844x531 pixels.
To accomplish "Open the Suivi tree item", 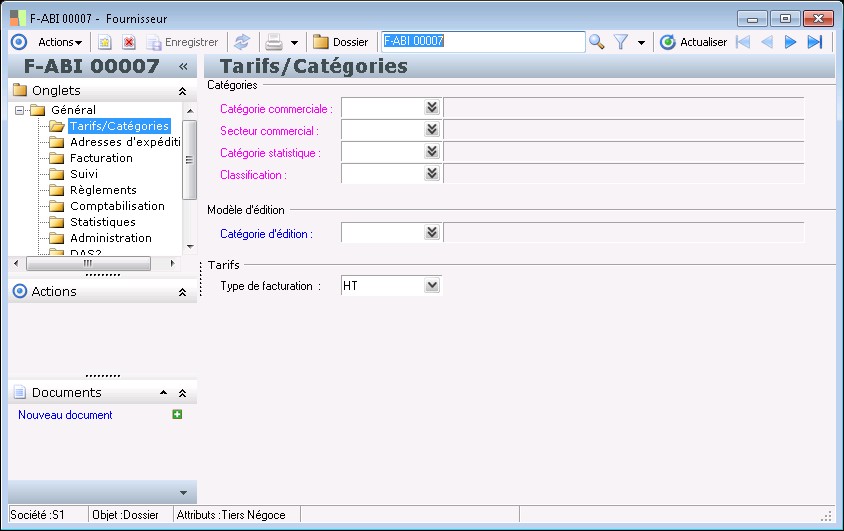I will [84, 174].
